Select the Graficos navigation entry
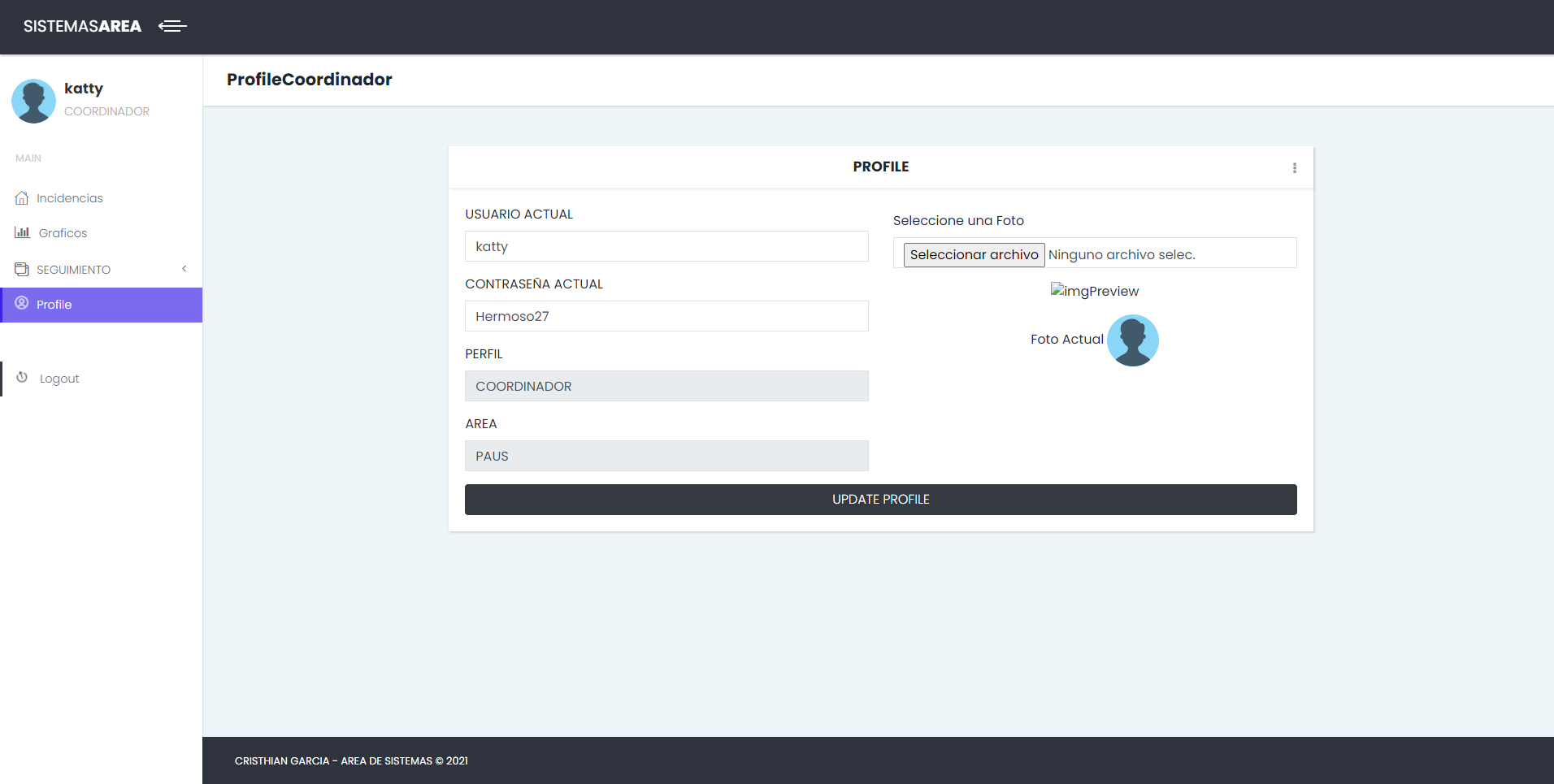This screenshot has height=784, width=1554. [63, 232]
